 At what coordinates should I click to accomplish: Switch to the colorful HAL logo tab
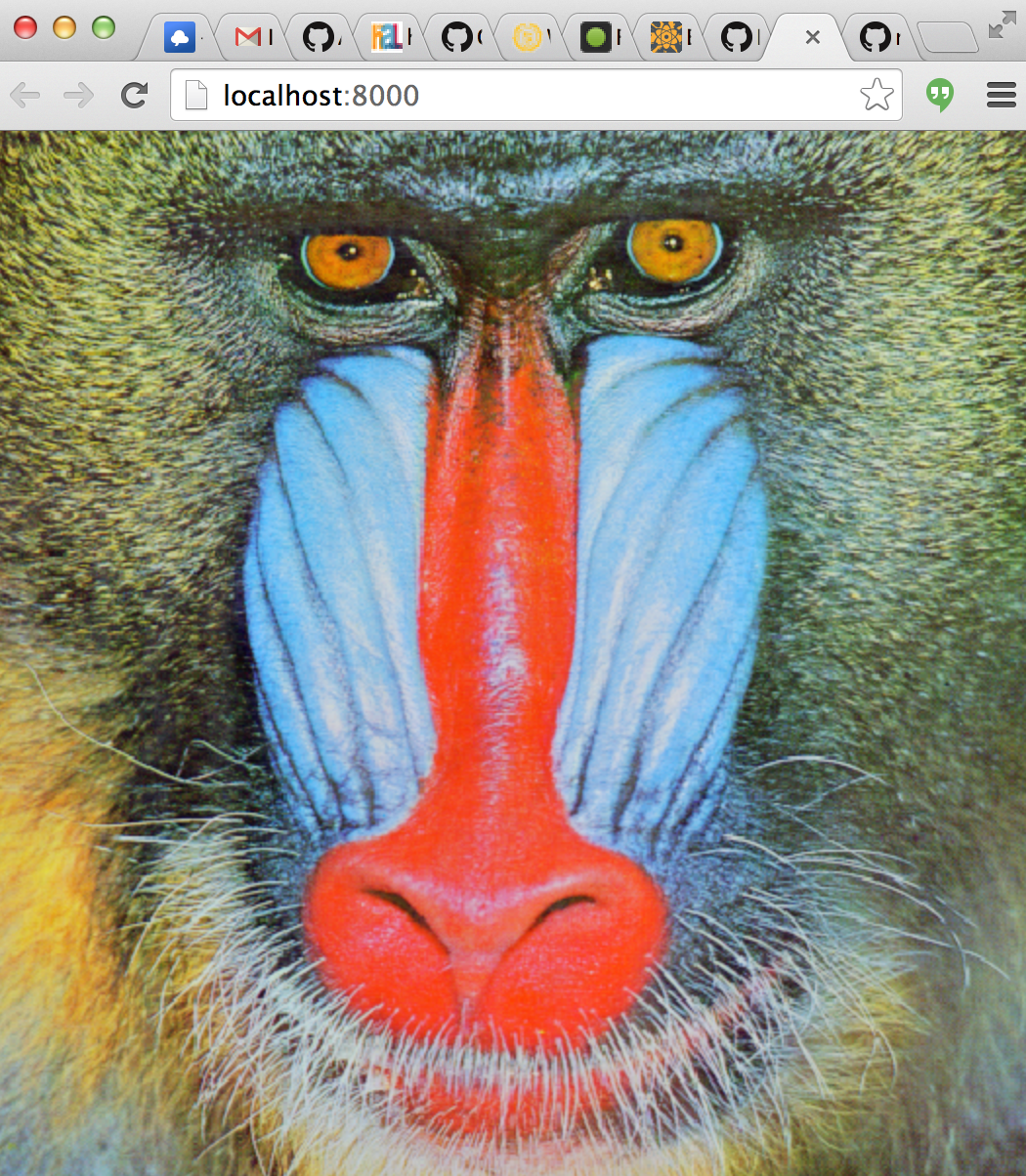[388, 38]
